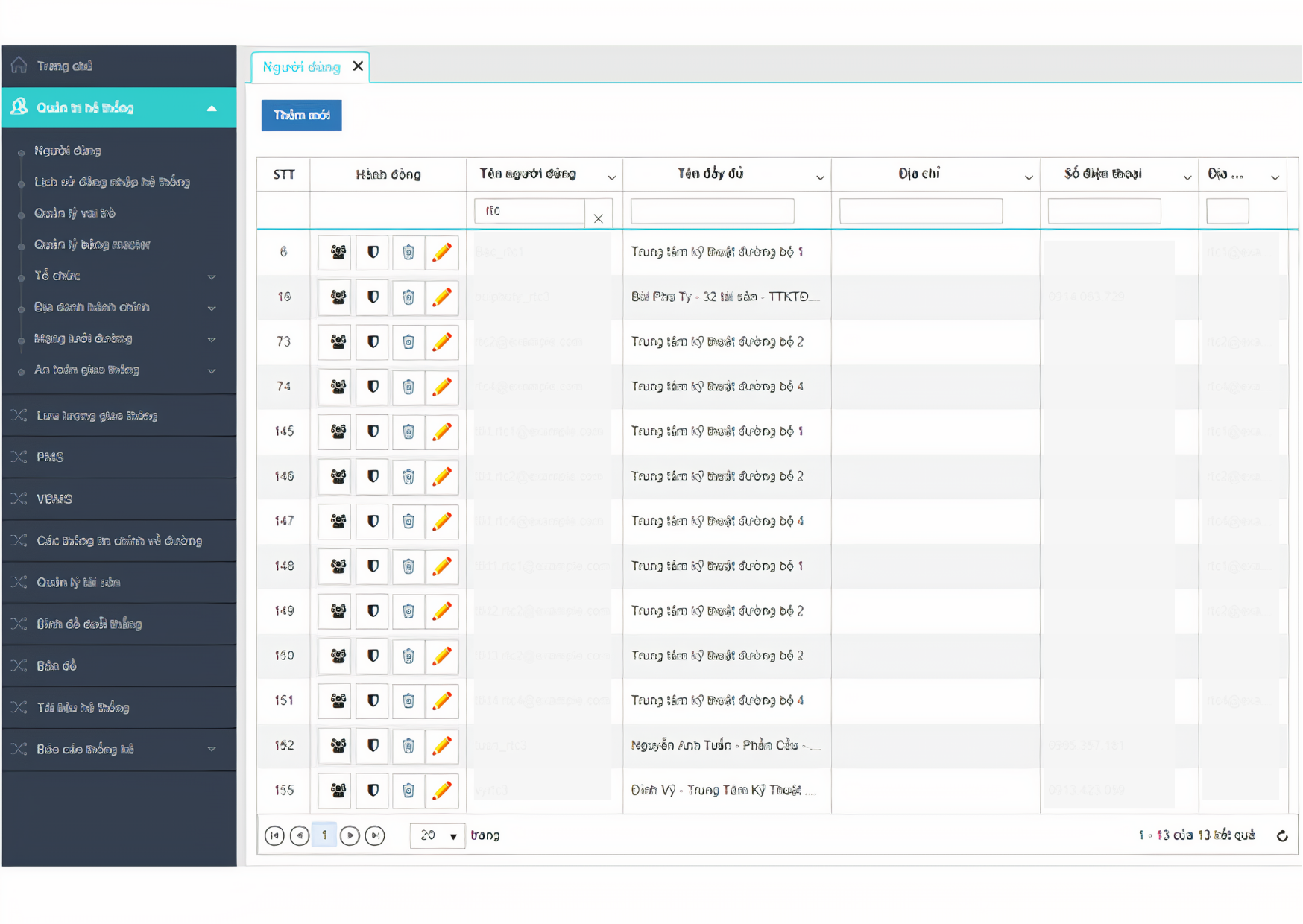This screenshot has width=1303, height=924.
Task: Select the Người dùng tab
Action: 301,67
